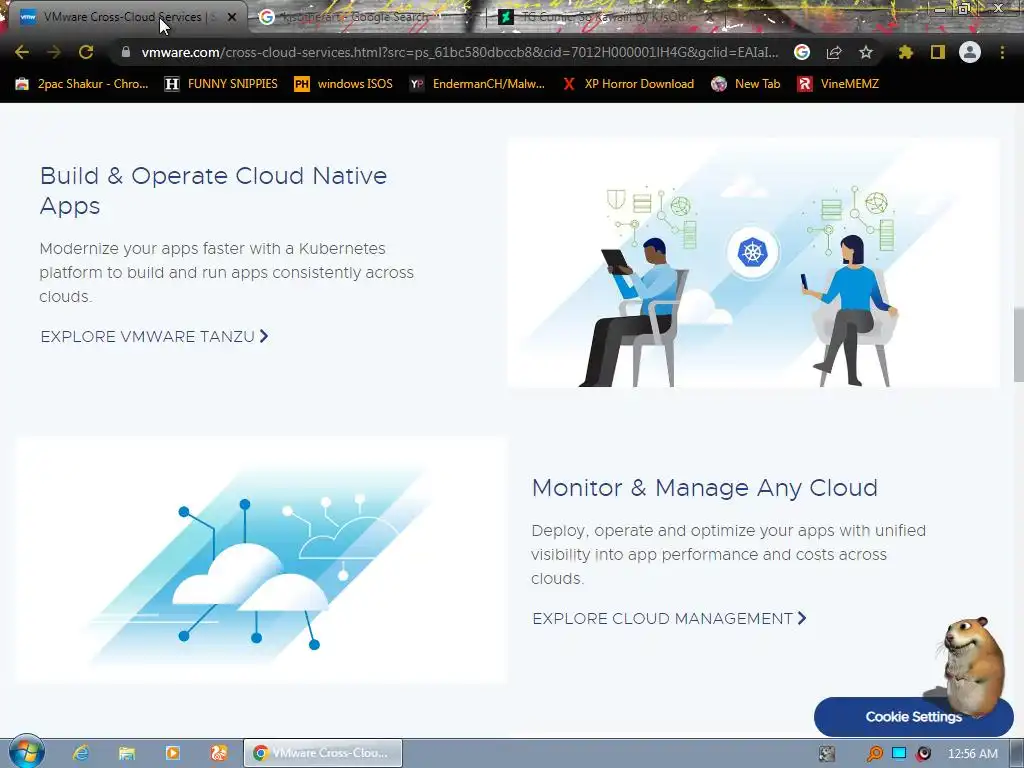The width and height of the screenshot is (1024, 768).
Task: Select the VMware Cross-Clou... Chrome taskbar button
Action: point(323,753)
